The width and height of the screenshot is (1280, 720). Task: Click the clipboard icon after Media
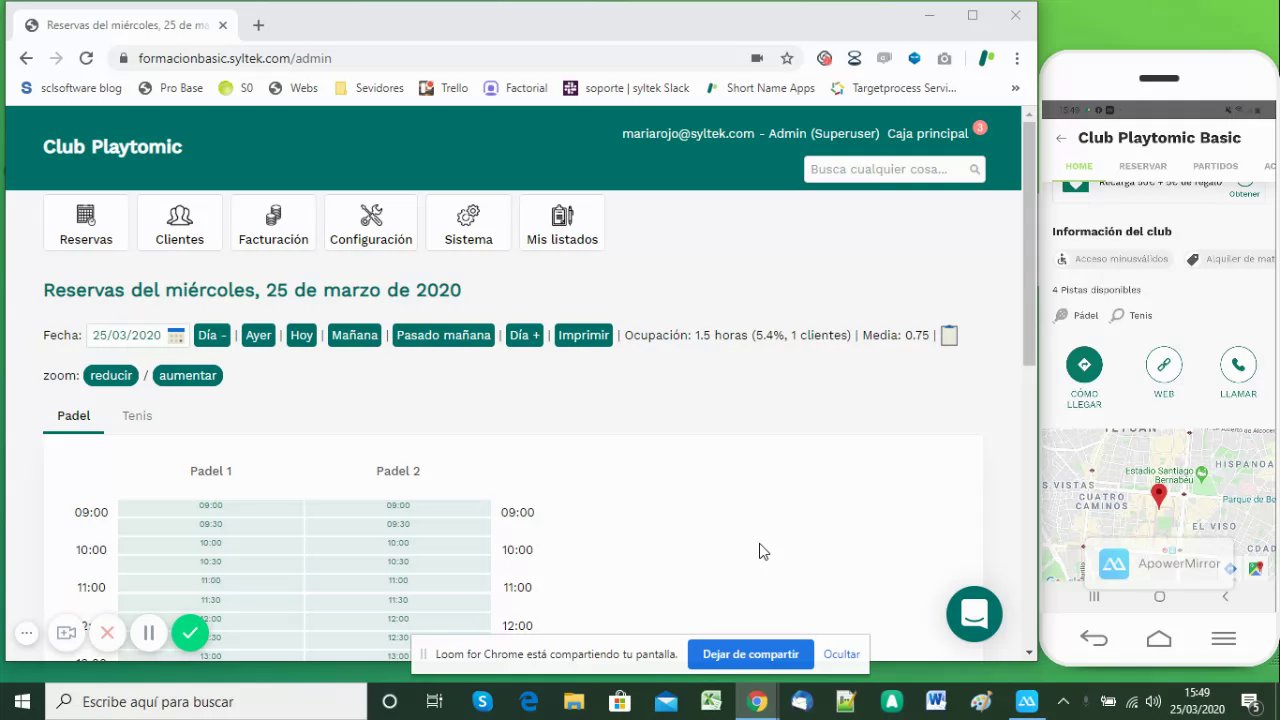[x=949, y=336]
